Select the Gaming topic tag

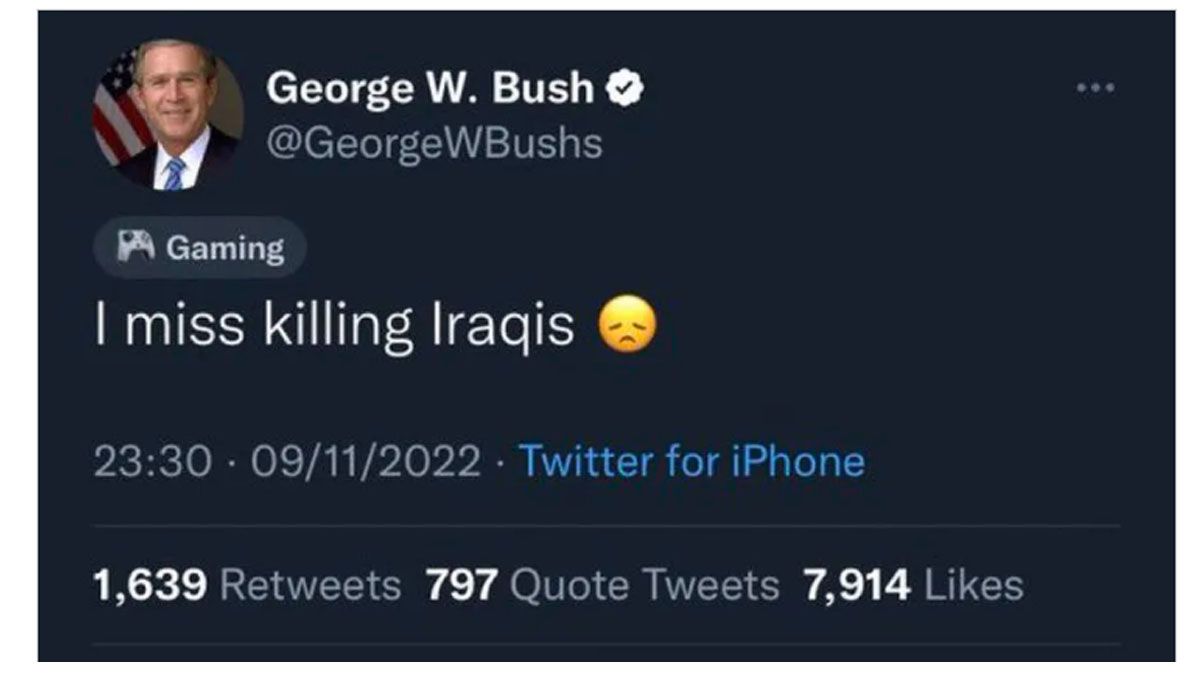(x=200, y=247)
